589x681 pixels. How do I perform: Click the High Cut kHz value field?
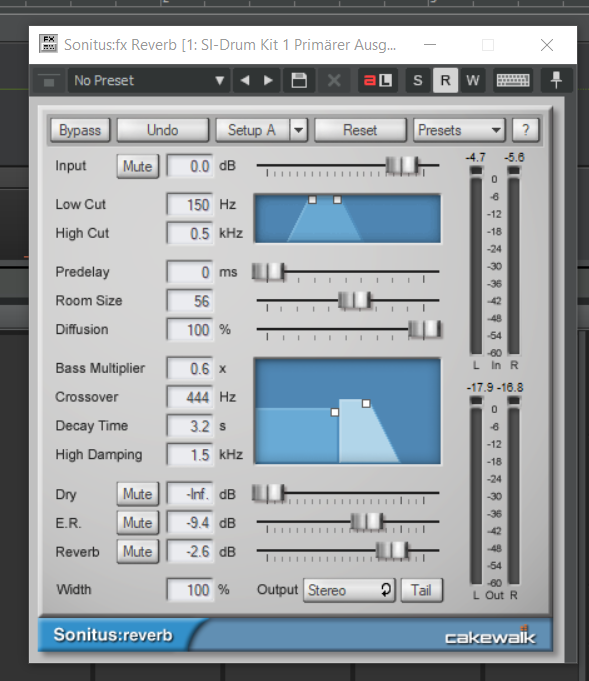click(x=190, y=234)
